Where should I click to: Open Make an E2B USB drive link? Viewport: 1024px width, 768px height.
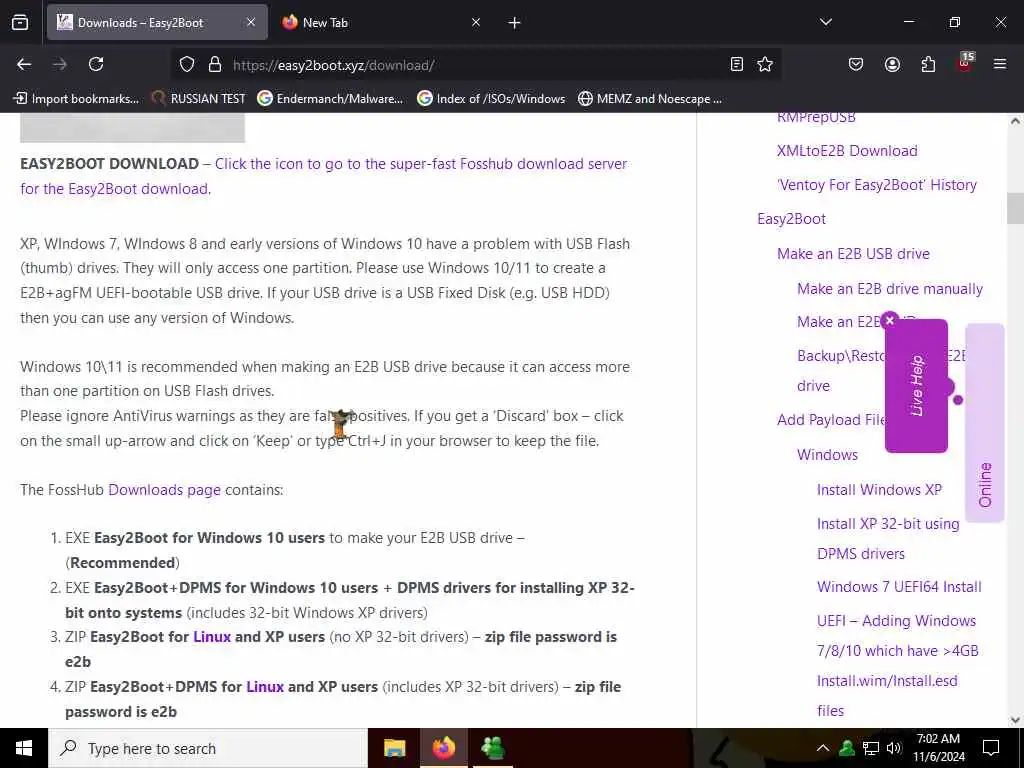(x=854, y=254)
